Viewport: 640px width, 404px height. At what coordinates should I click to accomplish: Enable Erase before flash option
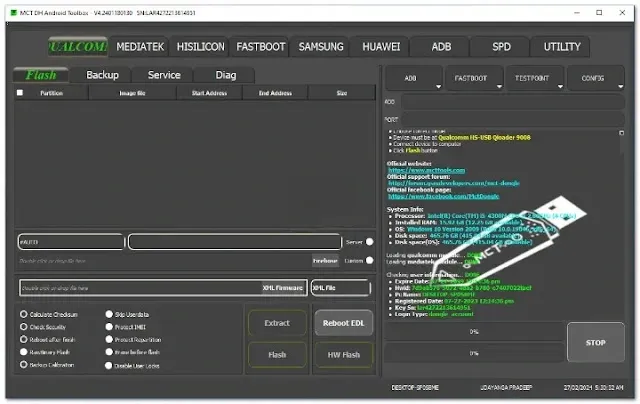(x=109, y=351)
